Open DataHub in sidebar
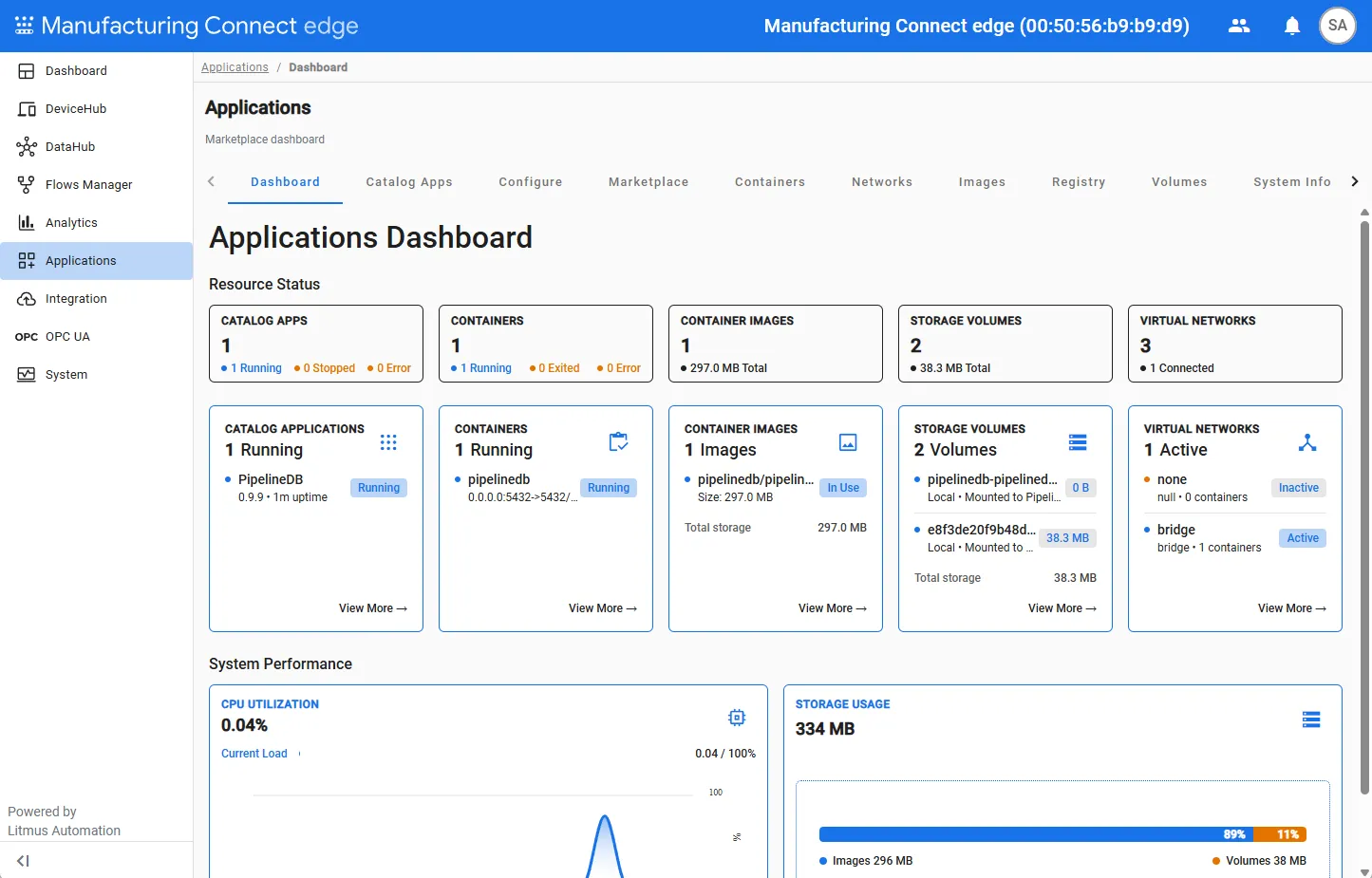 click(96, 147)
